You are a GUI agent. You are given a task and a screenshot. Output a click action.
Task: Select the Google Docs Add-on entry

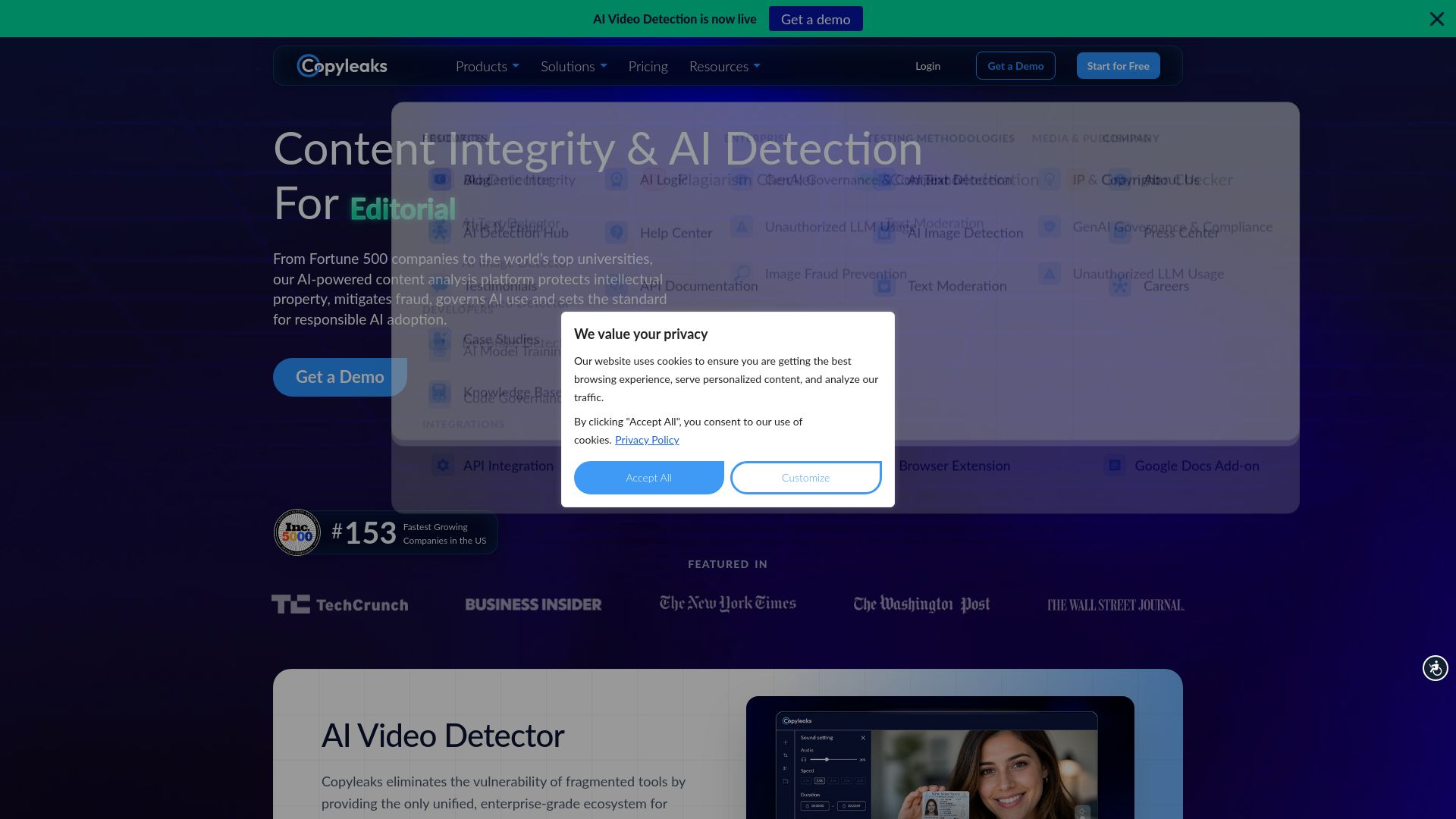(x=1197, y=466)
